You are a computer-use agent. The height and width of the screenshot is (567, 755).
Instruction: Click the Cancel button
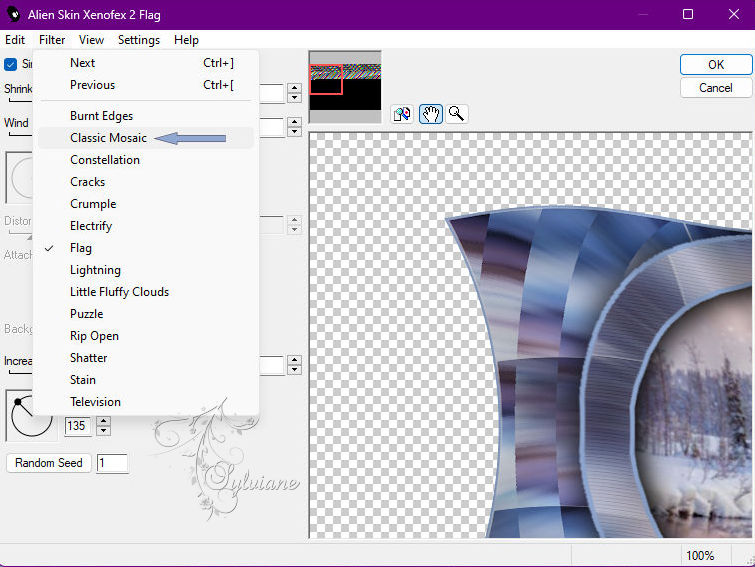pyautogui.click(x=716, y=88)
